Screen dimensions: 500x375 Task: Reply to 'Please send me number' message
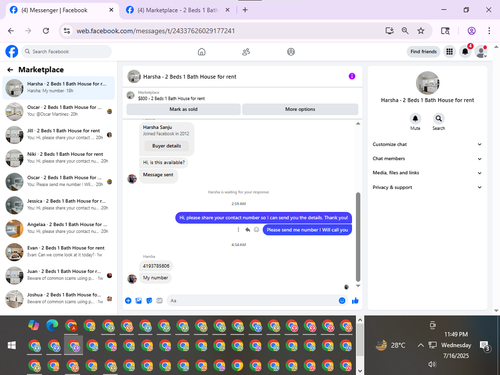pyautogui.click(x=247, y=230)
